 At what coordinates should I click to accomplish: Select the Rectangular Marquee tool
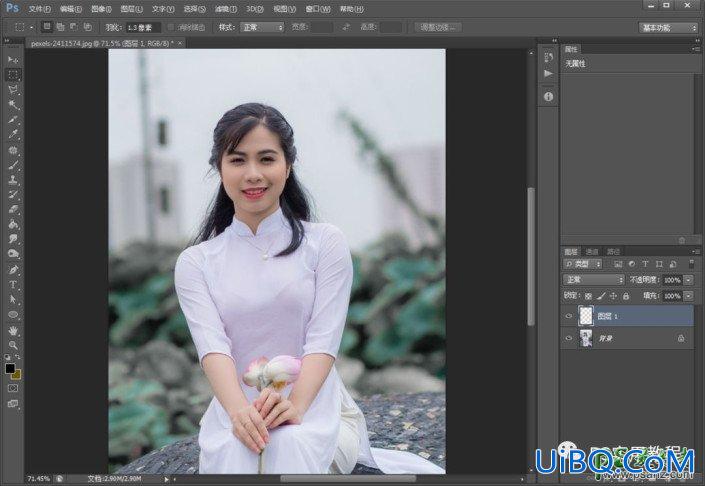click(x=13, y=74)
